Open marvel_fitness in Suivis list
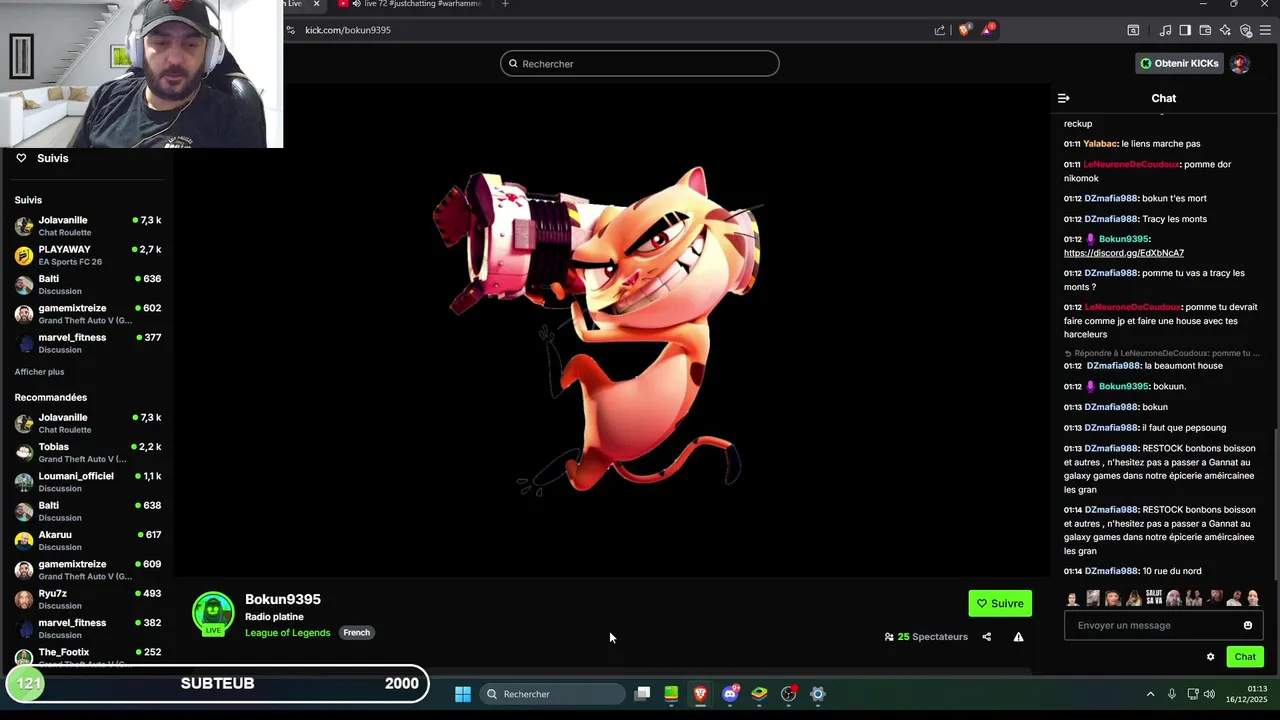The image size is (1280, 720). [87, 343]
